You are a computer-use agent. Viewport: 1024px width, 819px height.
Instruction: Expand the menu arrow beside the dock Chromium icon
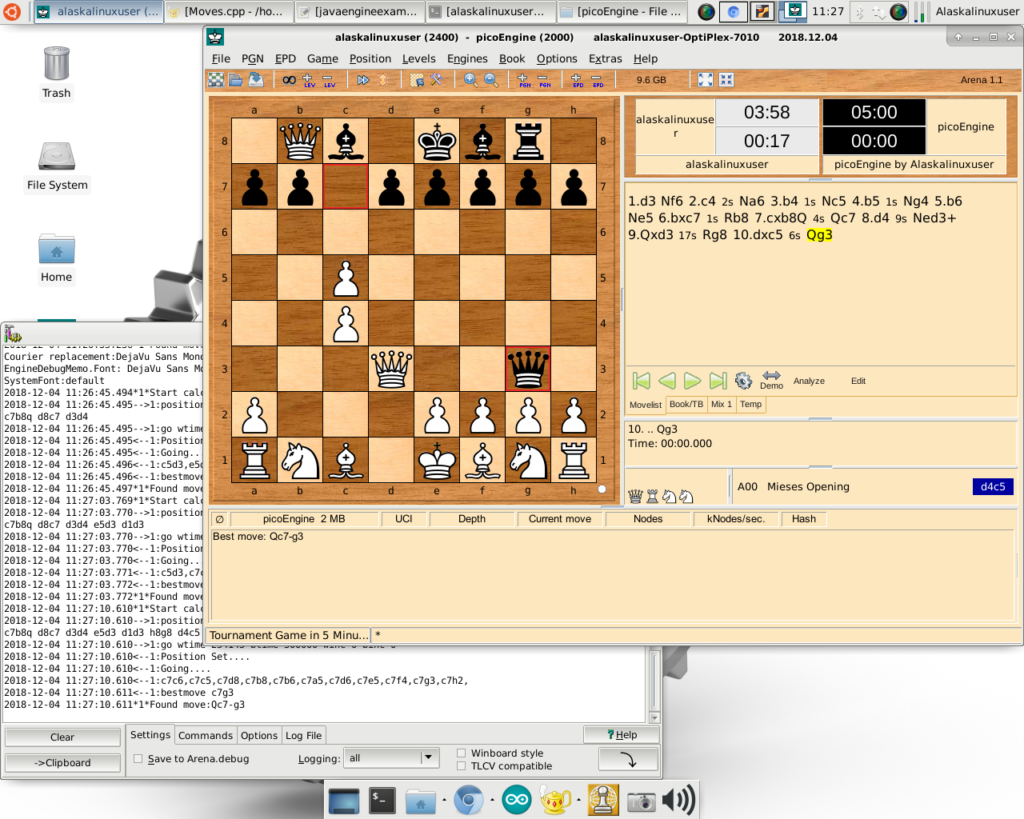[x=492, y=800]
